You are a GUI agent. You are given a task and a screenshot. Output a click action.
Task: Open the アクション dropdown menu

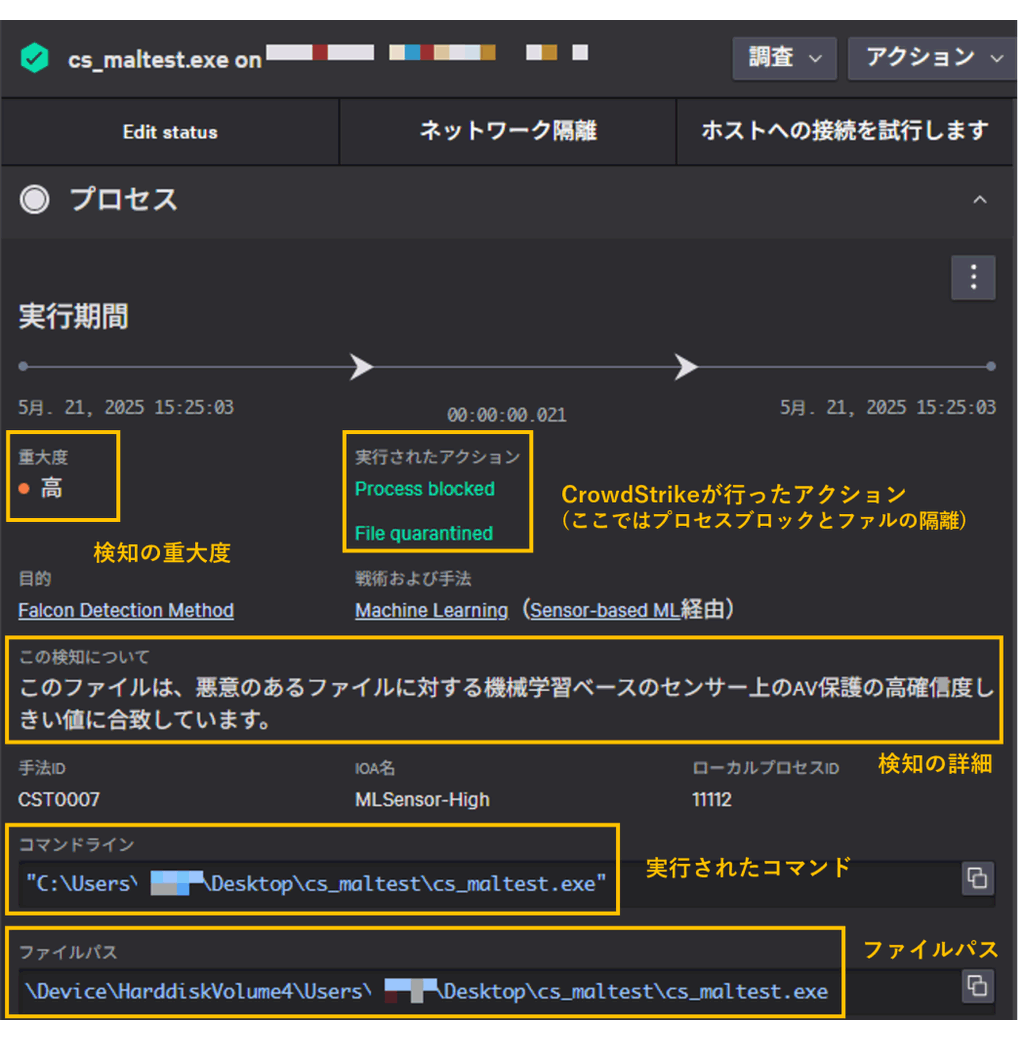tap(932, 58)
